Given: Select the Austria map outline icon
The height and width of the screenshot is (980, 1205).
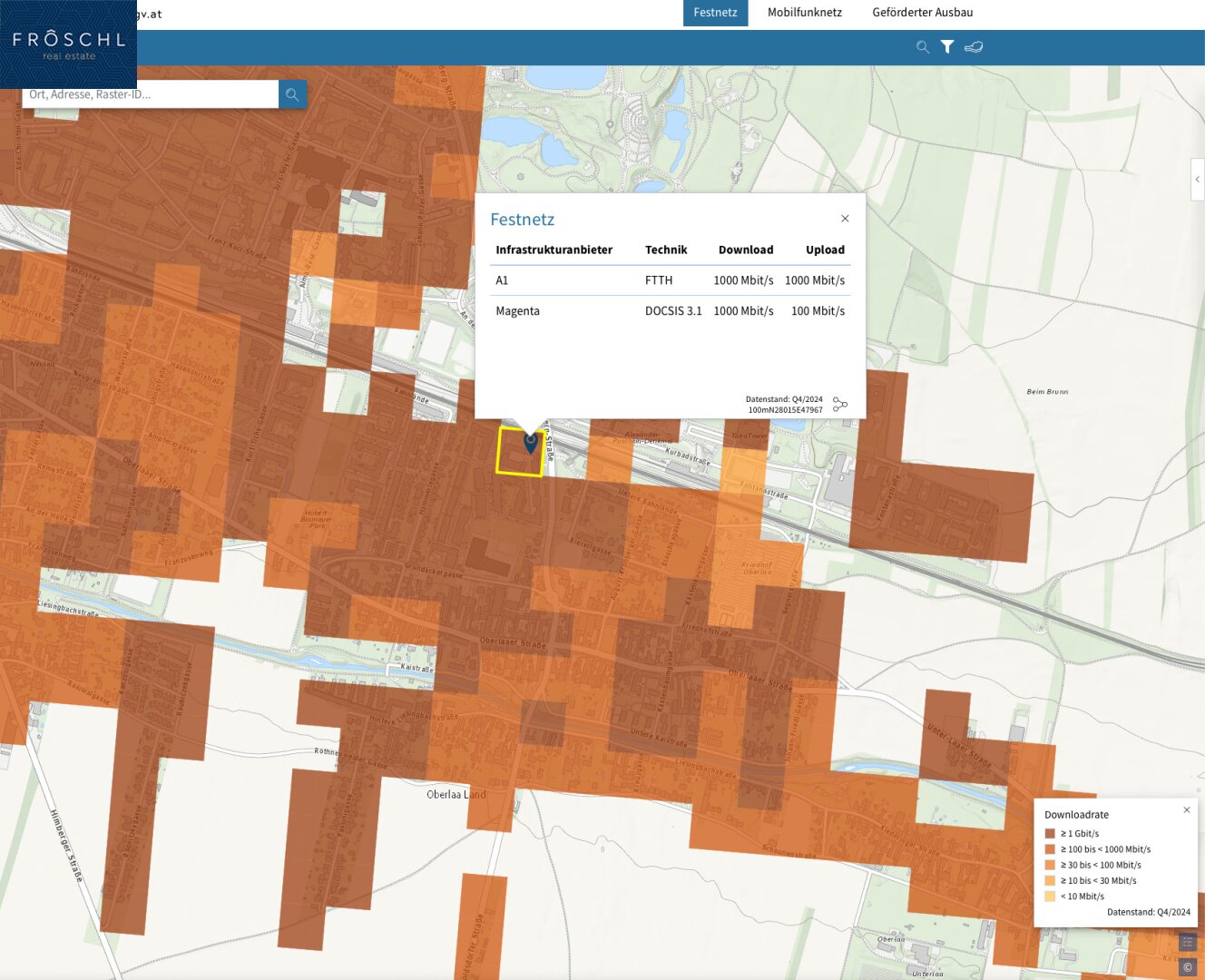Looking at the screenshot, I should pyautogui.click(x=974, y=47).
